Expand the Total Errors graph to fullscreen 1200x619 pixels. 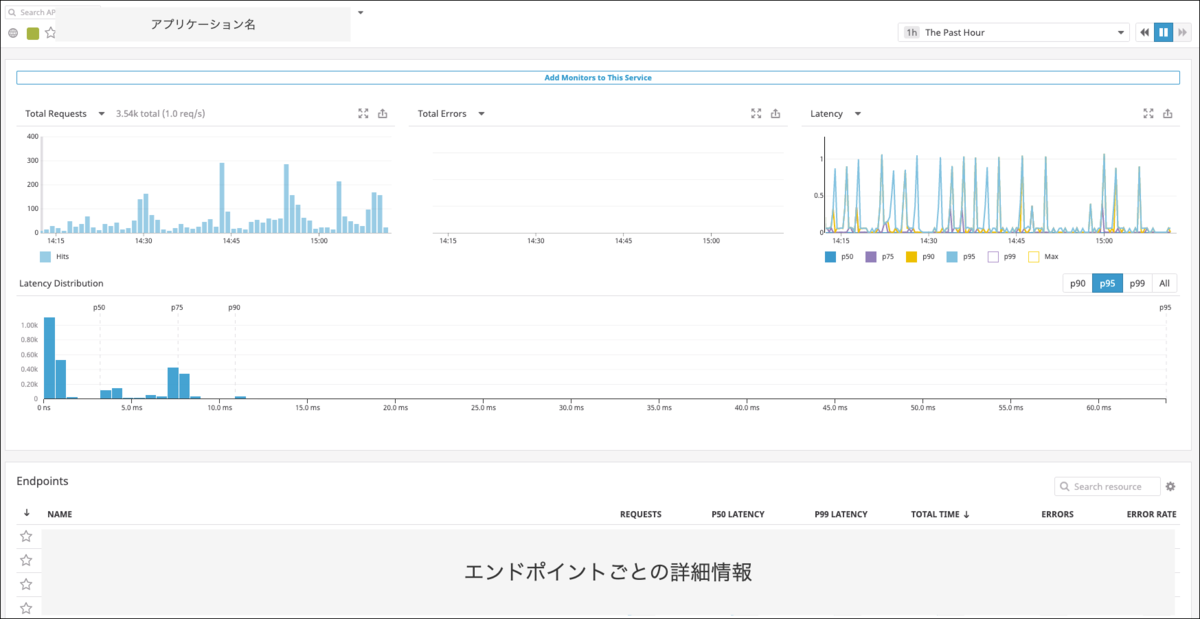(x=757, y=114)
